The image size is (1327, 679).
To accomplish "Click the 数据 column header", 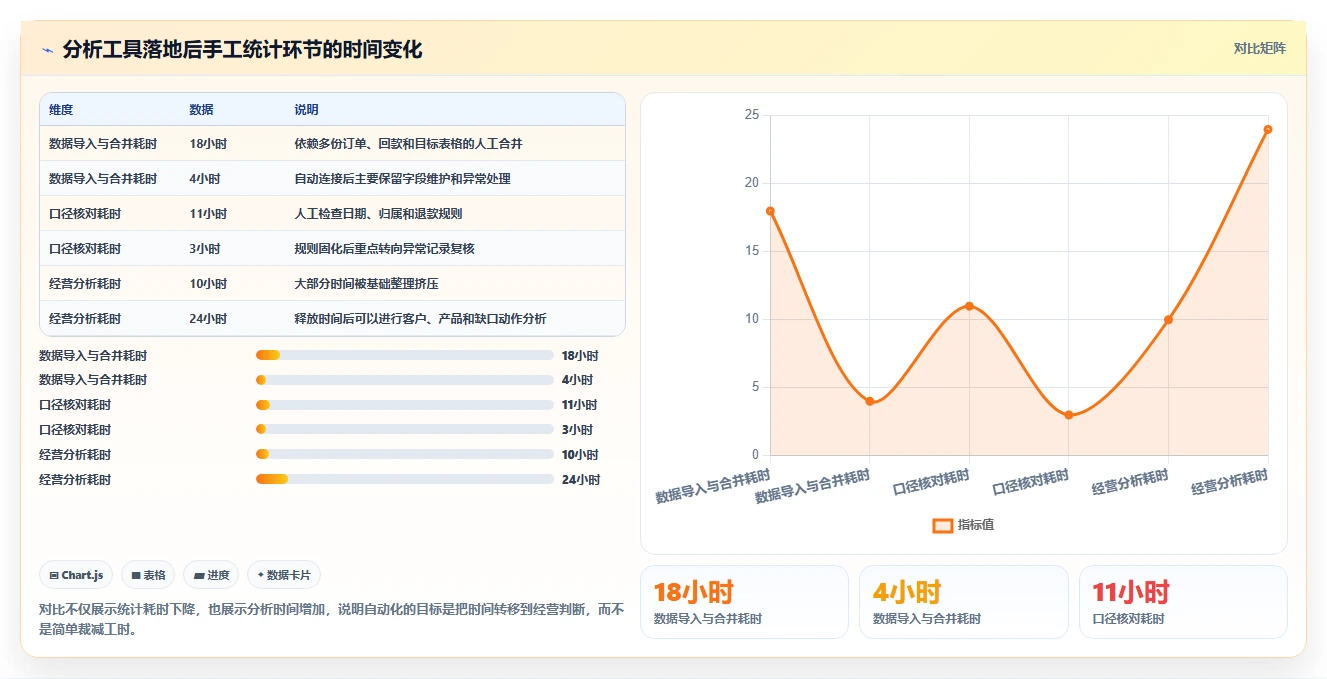I will tap(201, 110).
